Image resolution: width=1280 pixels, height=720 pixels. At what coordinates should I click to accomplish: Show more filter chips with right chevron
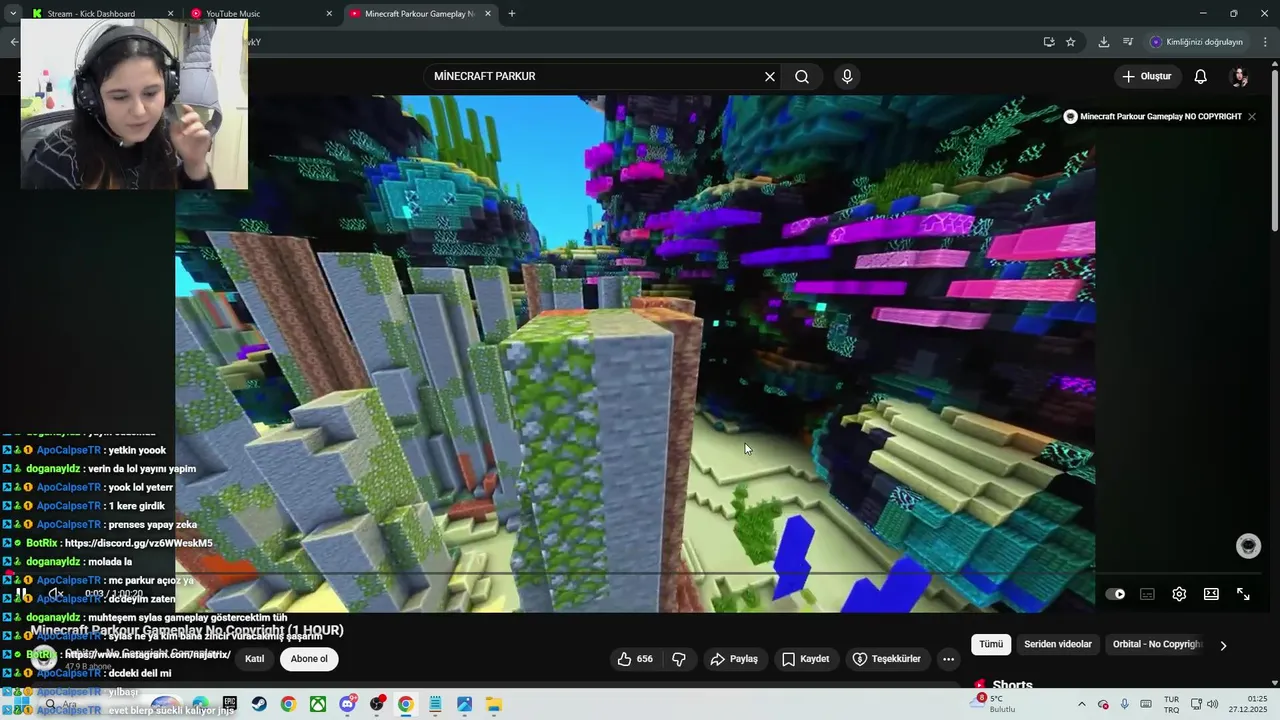[1223, 646]
